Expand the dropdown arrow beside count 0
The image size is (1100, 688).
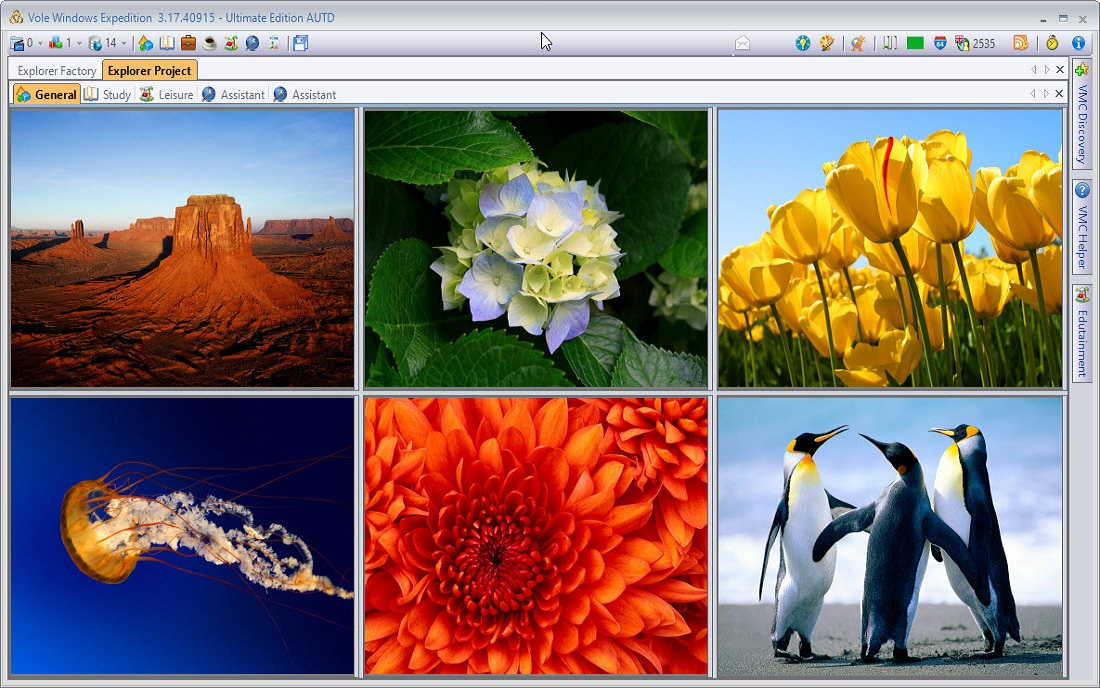click(x=40, y=44)
